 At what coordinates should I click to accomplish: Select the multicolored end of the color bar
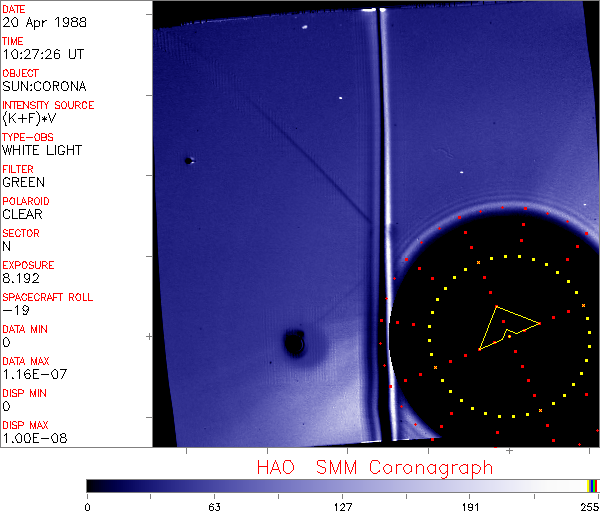click(593, 485)
